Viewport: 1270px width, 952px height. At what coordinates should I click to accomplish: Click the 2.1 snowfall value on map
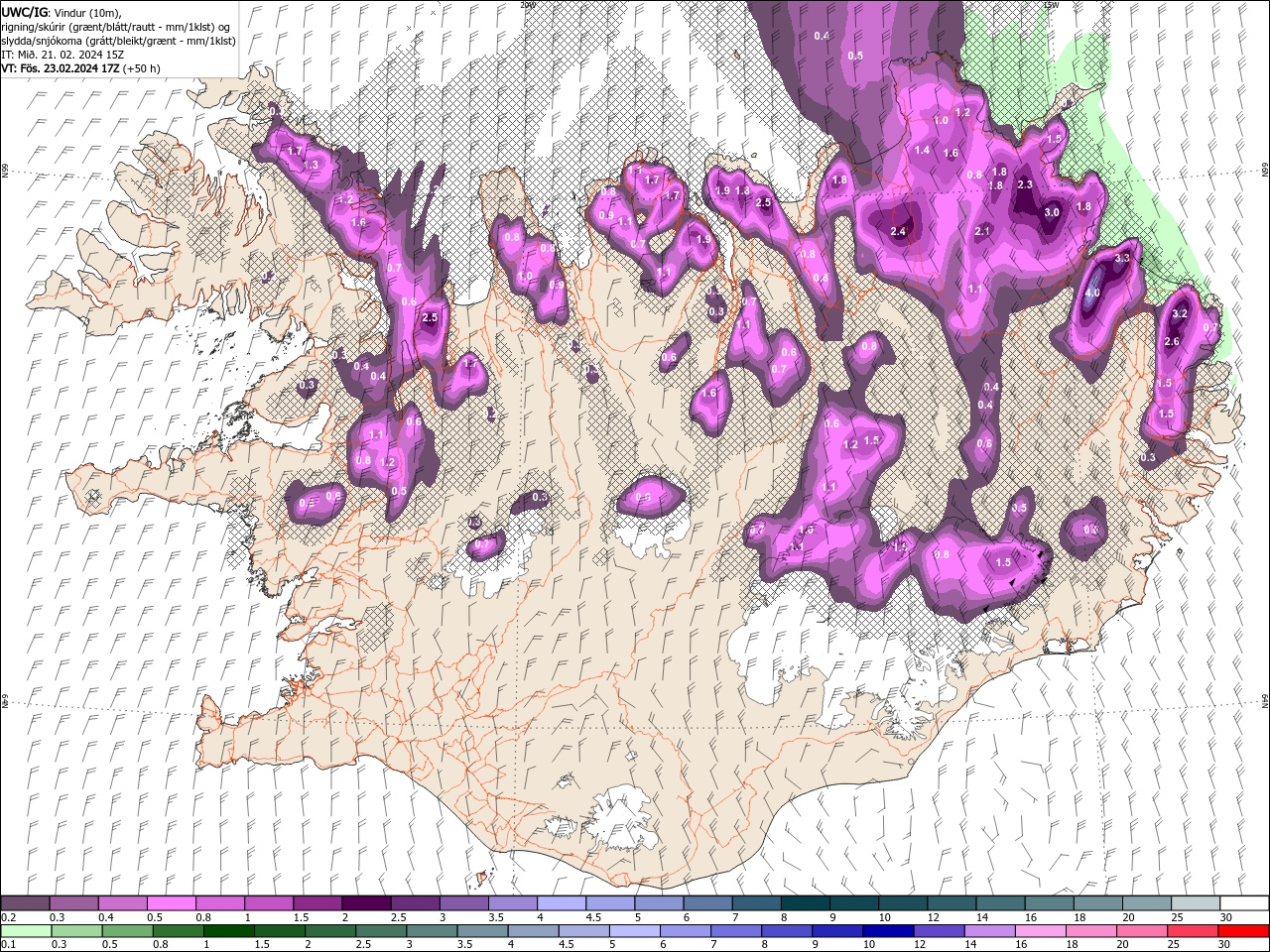click(983, 231)
